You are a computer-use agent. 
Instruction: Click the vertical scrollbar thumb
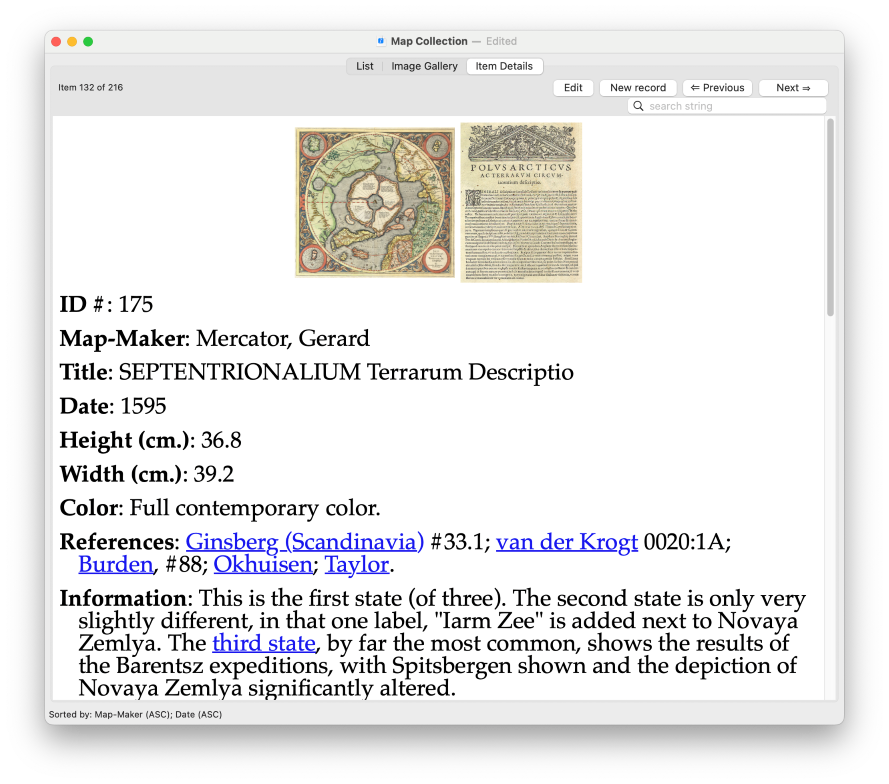click(830, 218)
